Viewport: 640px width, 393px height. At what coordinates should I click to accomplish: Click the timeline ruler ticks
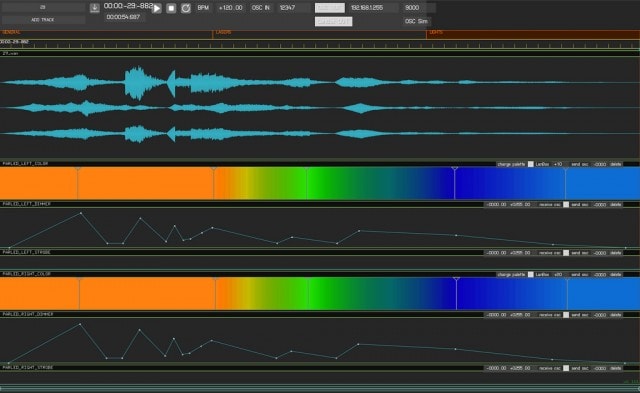[320, 45]
